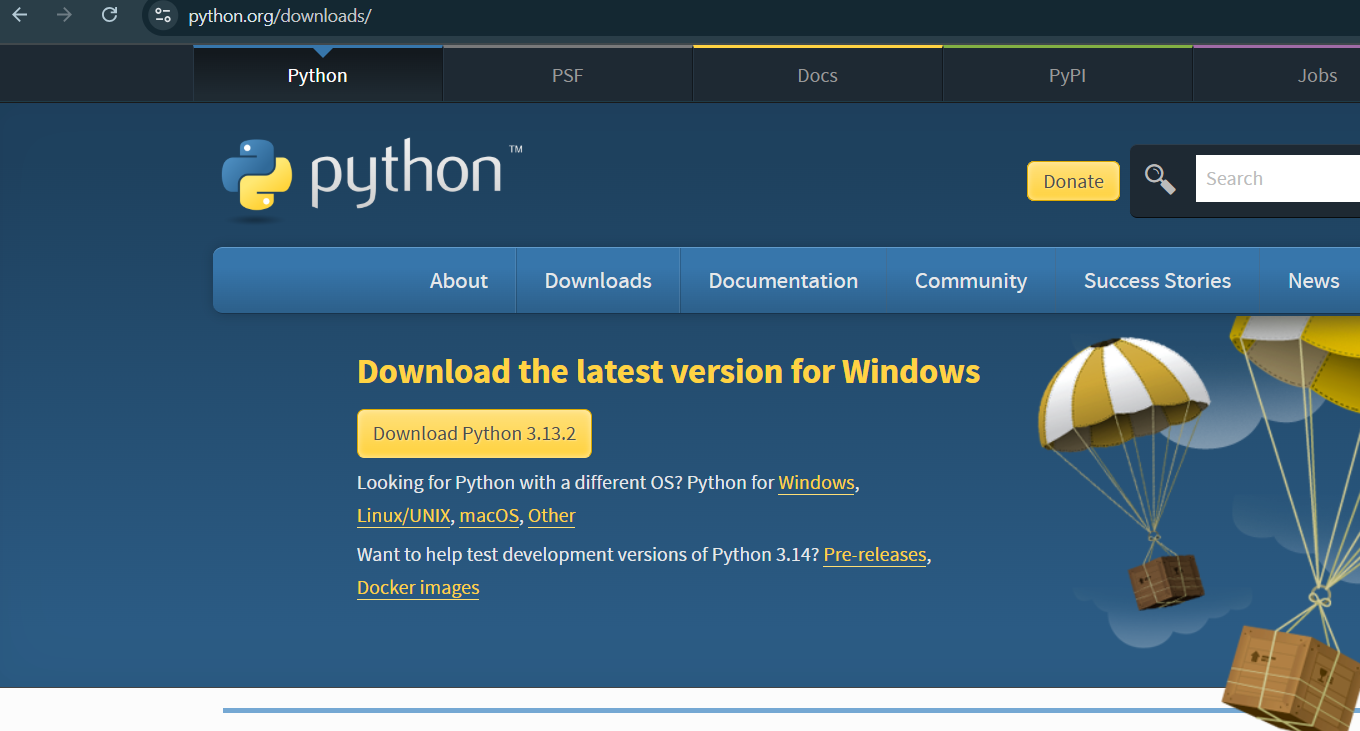Click the browser back arrow

point(20,15)
